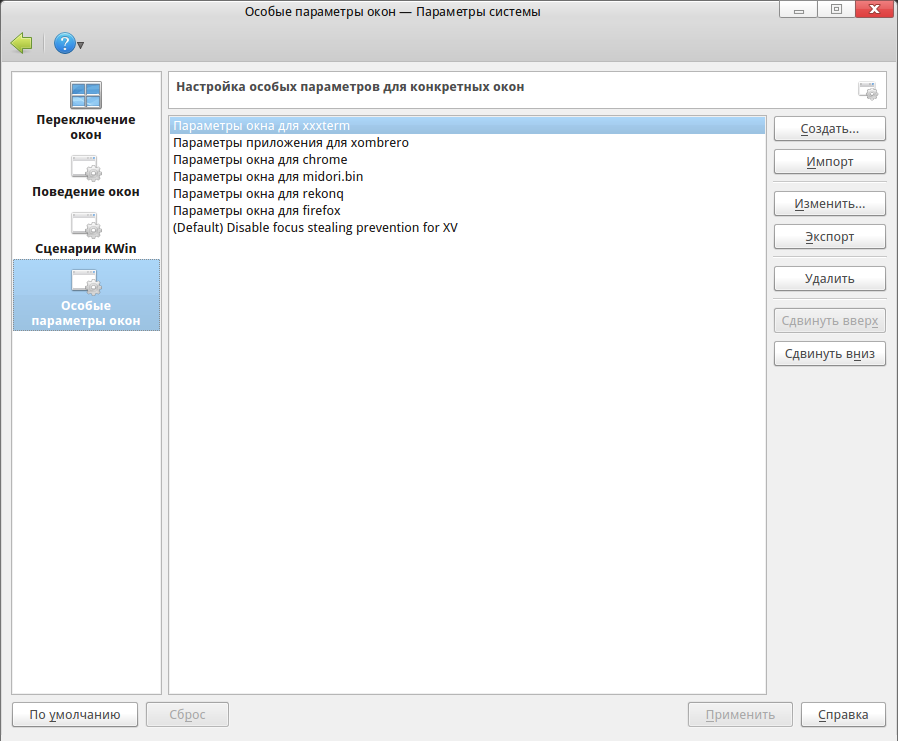Go back using the green arrow icon

coord(22,44)
